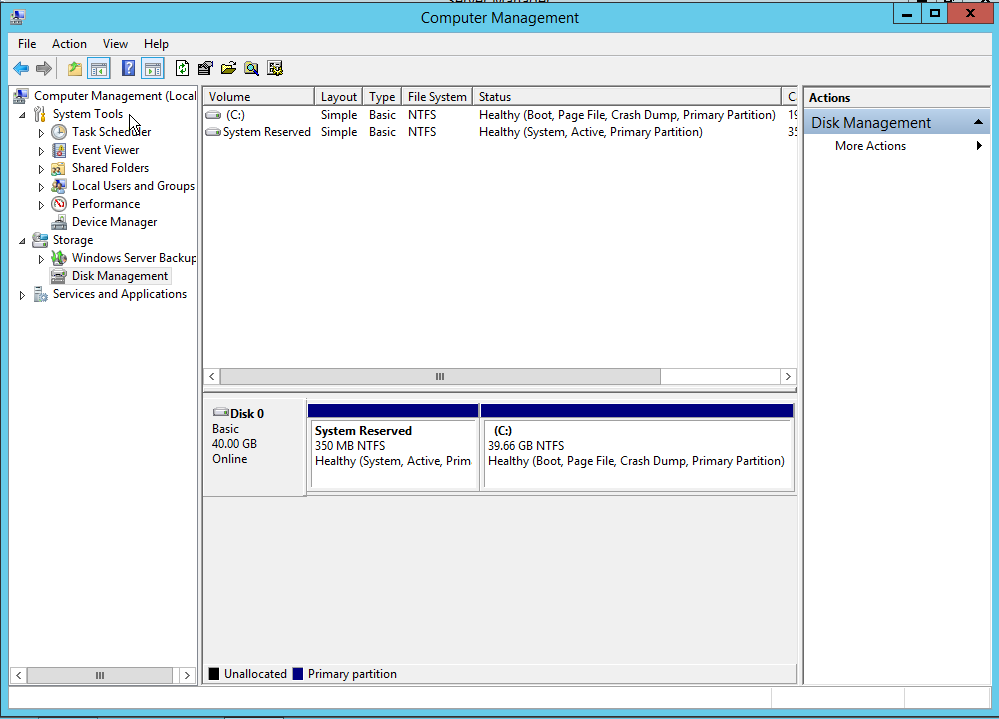Click the open folder toolbar icon
999x719 pixels.
coord(228,69)
